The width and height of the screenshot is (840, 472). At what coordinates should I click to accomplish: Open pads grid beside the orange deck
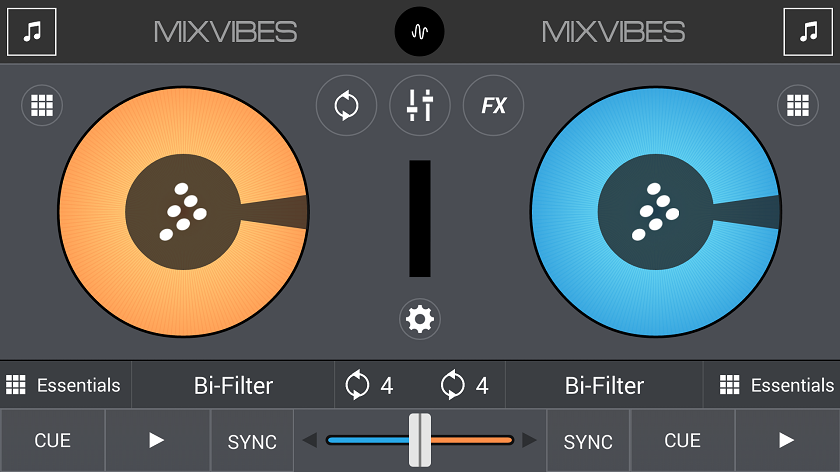[42, 105]
